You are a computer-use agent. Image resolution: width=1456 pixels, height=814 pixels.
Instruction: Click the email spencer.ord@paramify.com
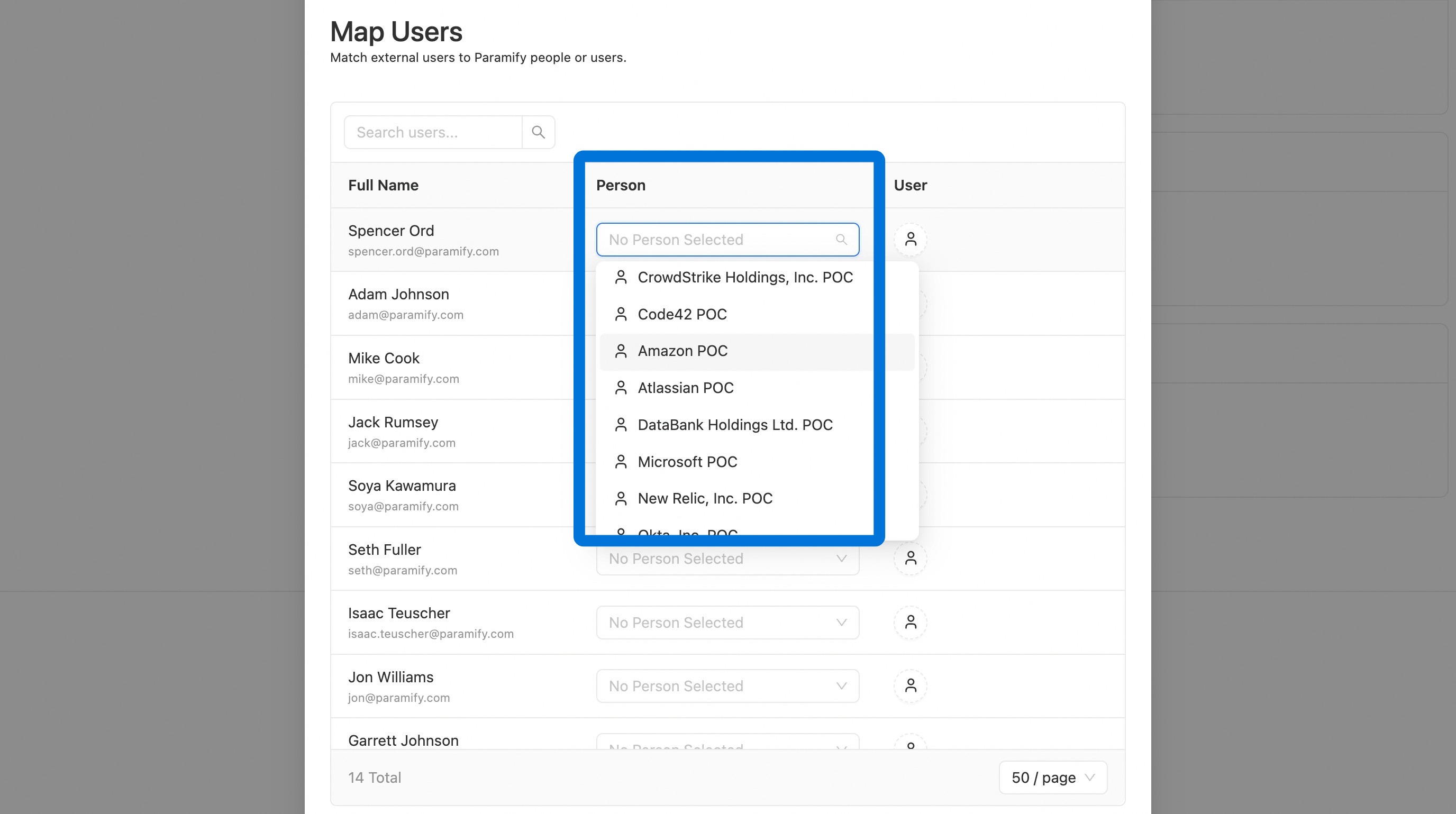tap(423, 251)
